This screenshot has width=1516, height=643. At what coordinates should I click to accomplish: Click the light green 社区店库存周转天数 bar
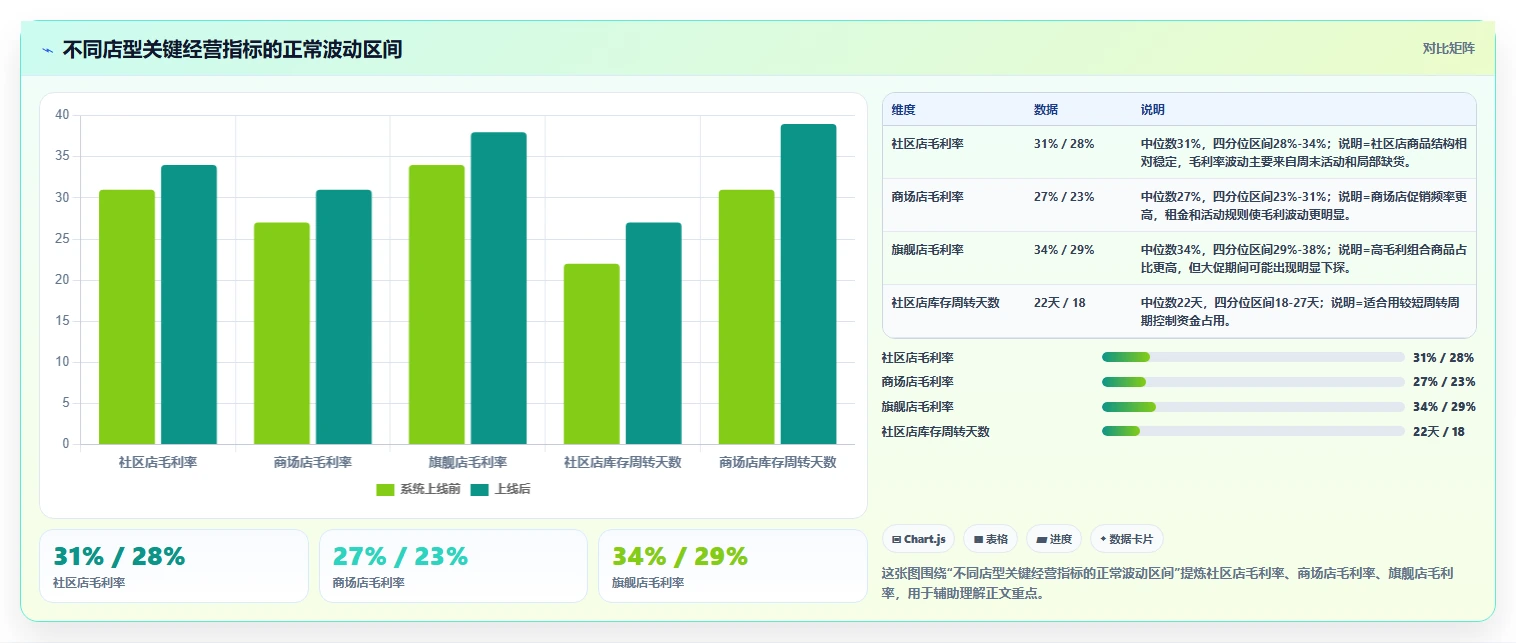click(592, 354)
